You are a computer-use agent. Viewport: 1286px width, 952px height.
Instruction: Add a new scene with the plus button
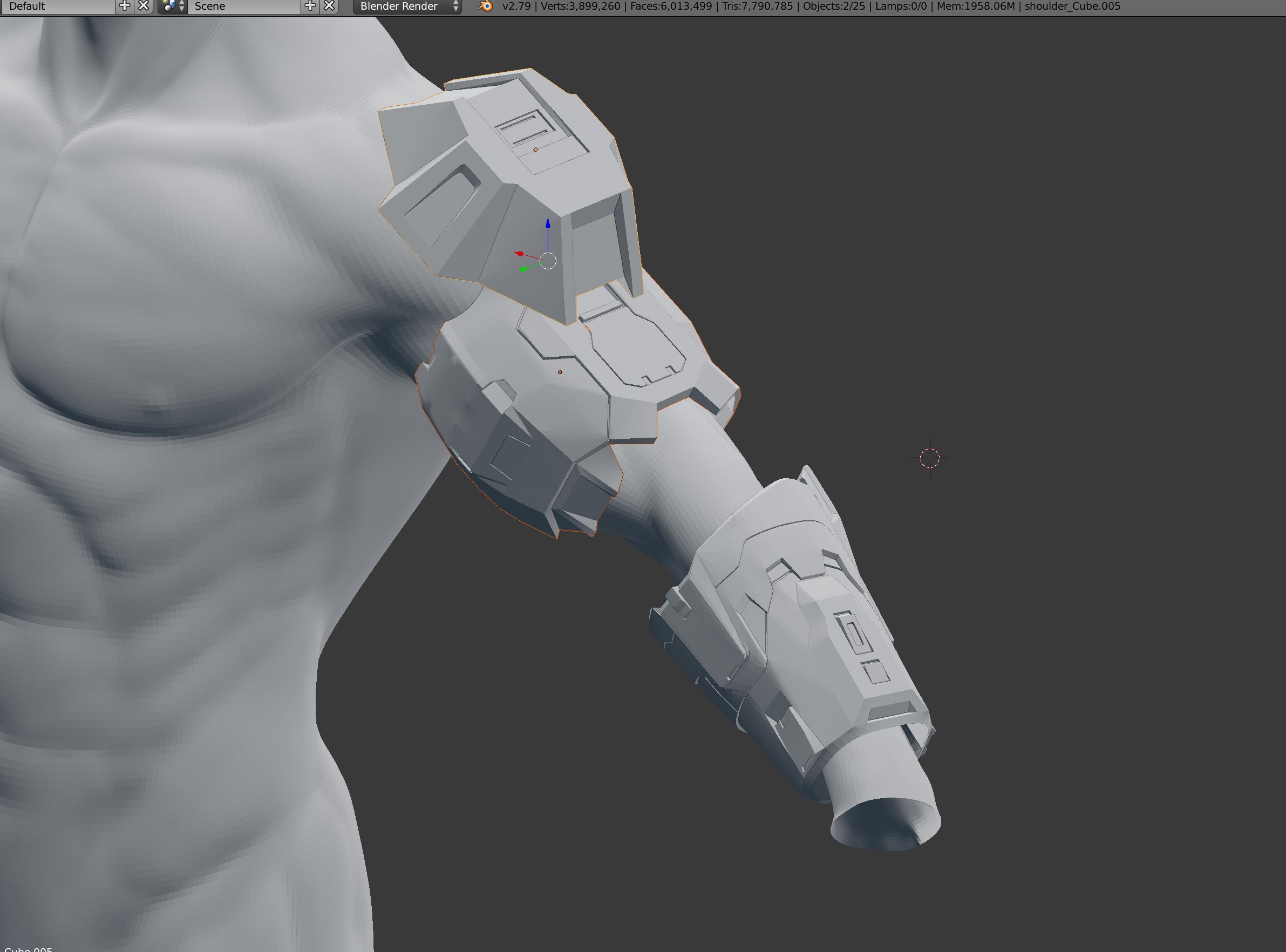click(x=310, y=6)
